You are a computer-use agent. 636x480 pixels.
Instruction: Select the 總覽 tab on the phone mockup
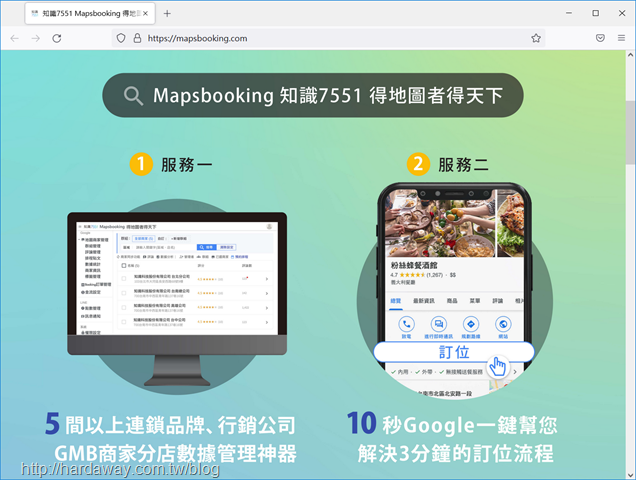coord(395,301)
